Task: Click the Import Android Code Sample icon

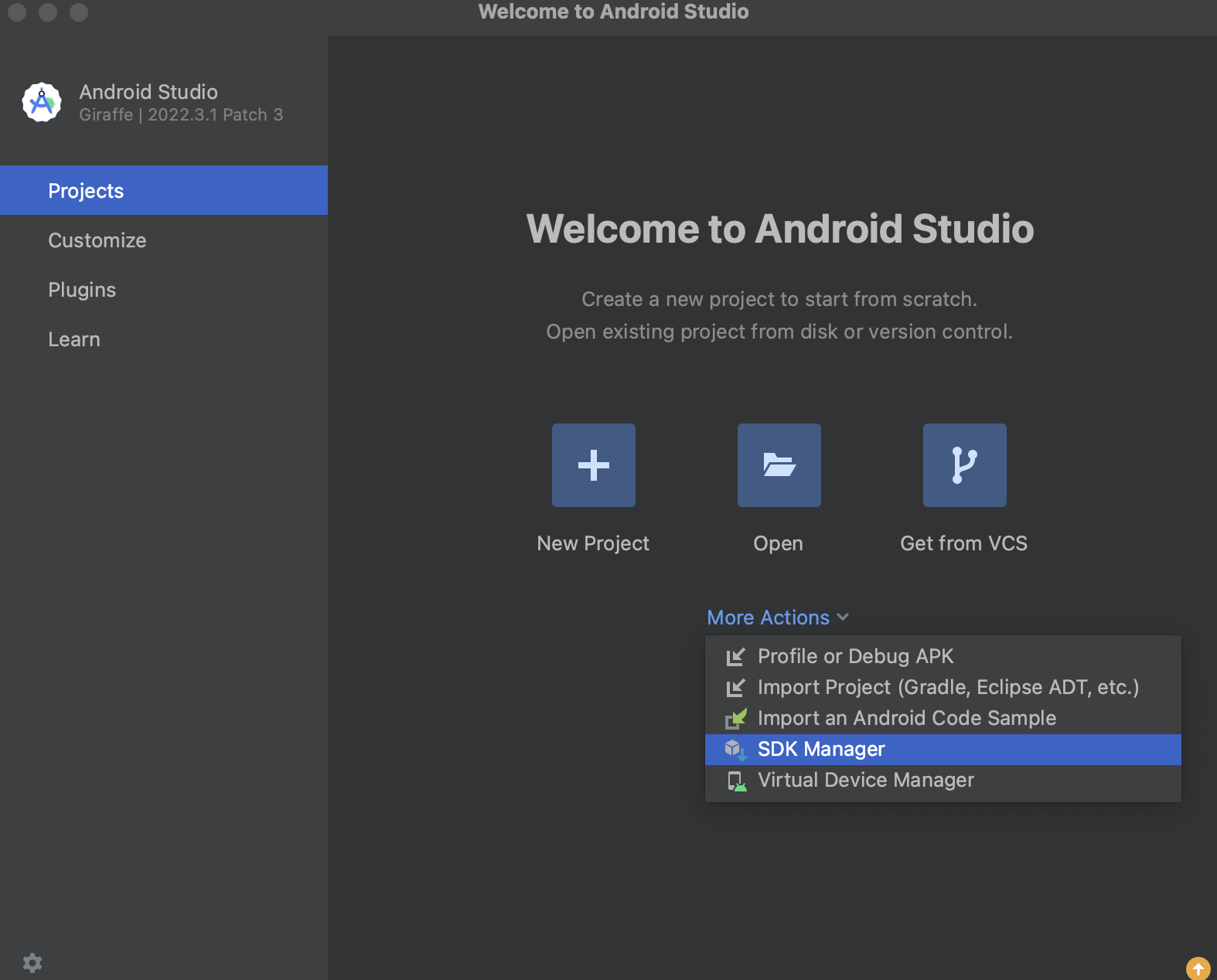Action: point(735,719)
